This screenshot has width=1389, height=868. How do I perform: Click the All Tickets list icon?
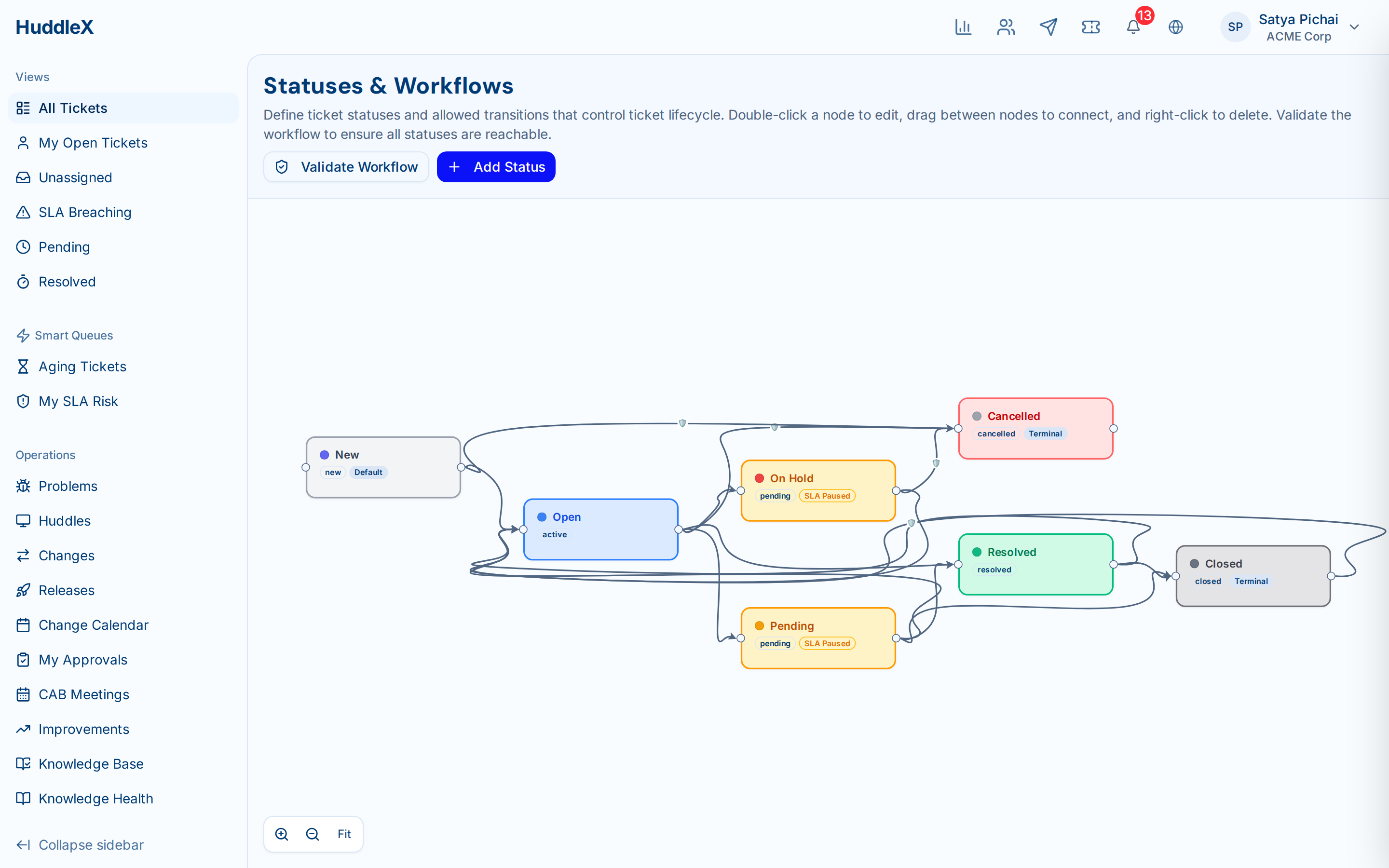[x=23, y=108]
